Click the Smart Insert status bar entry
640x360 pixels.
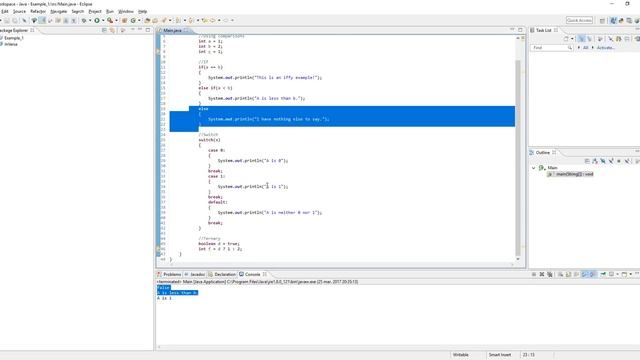click(500, 355)
